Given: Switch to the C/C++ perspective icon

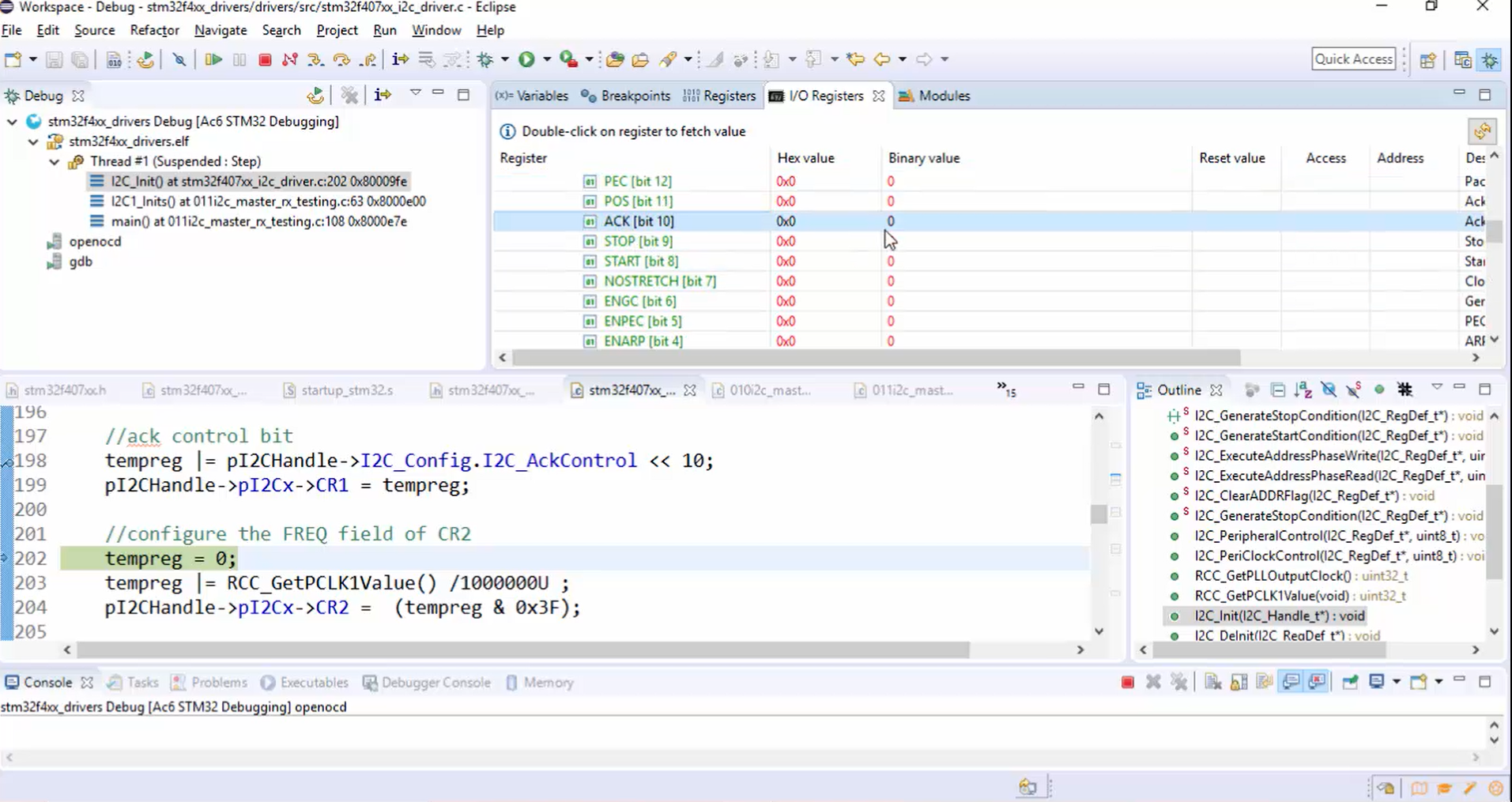Looking at the screenshot, I should [1462, 60].
